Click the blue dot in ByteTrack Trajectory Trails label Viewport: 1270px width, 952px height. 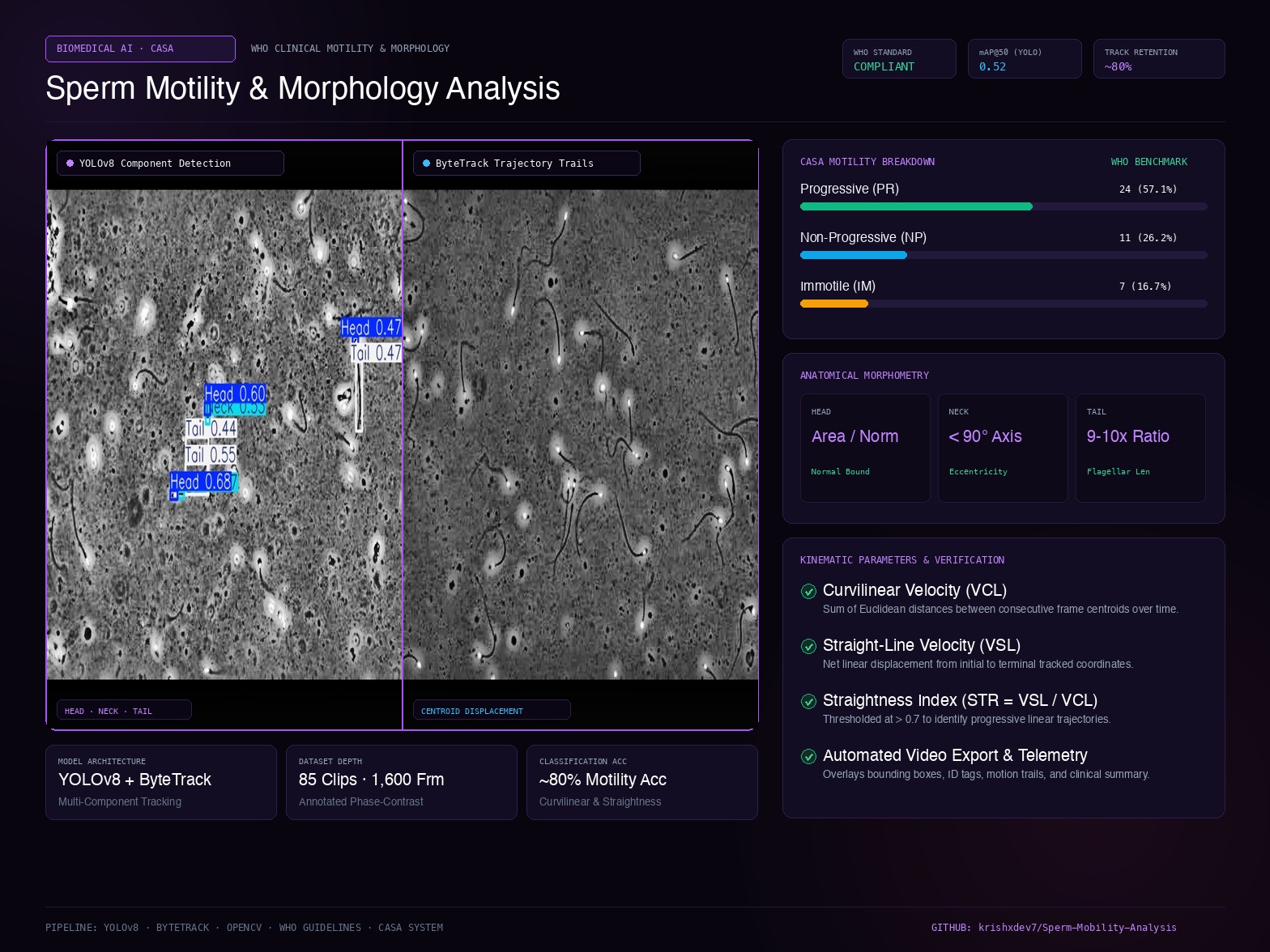coord(427,164)
